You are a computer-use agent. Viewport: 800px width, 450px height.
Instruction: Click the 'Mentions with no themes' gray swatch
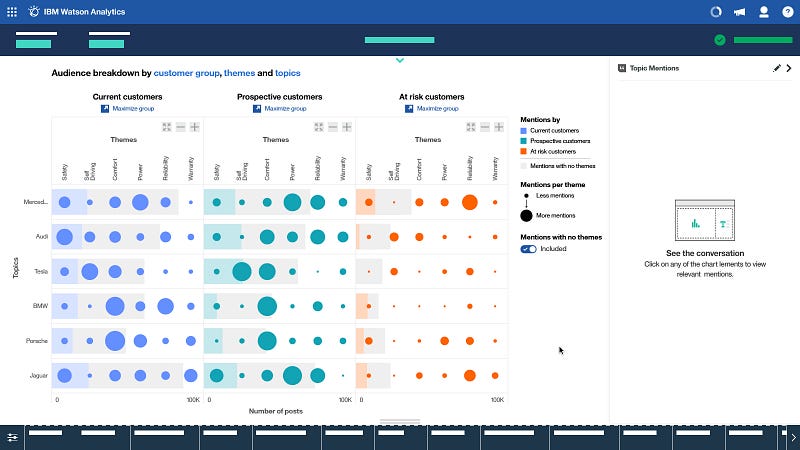click(523, 166)
